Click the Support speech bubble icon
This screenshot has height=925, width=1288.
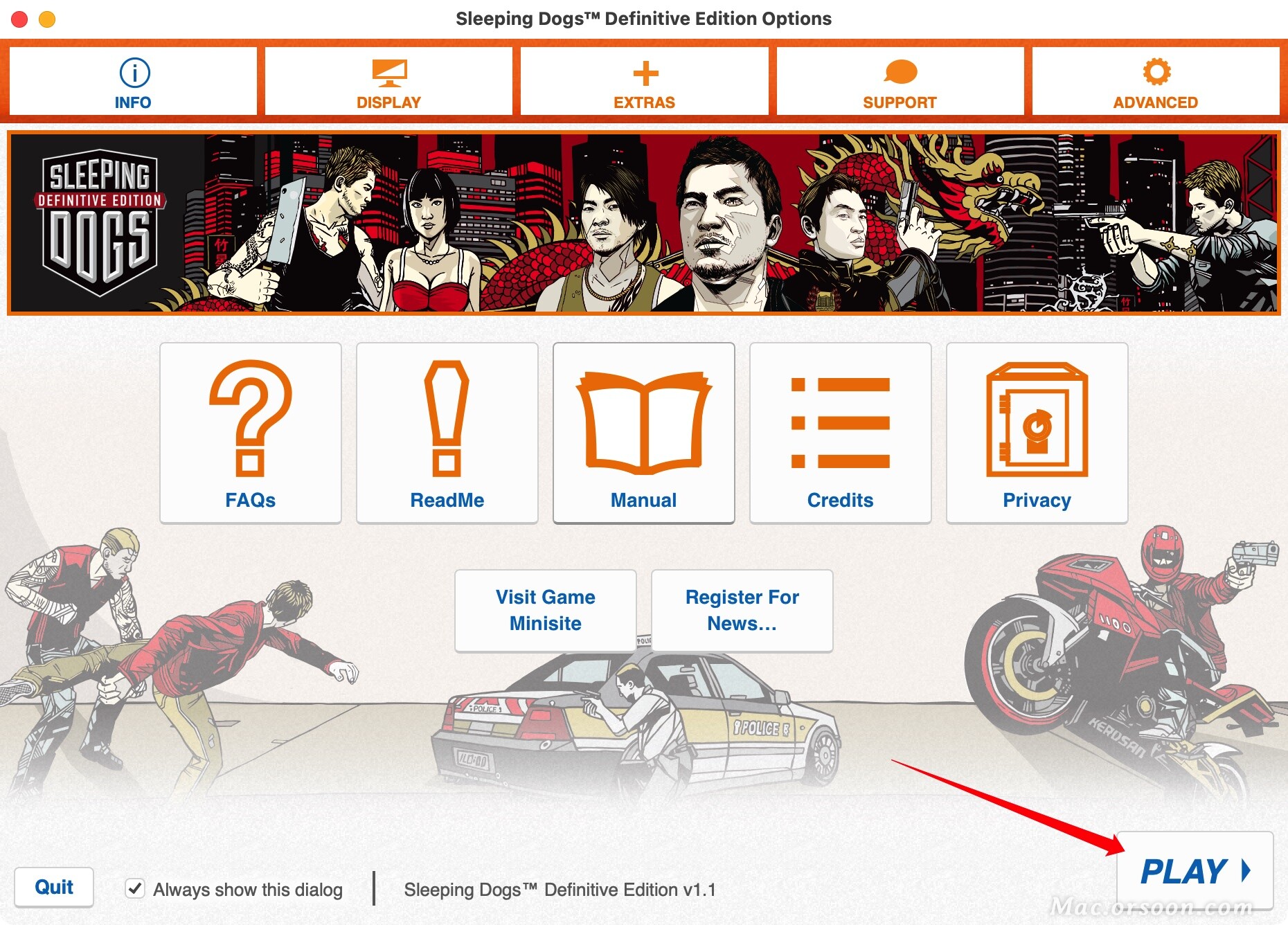900,72
